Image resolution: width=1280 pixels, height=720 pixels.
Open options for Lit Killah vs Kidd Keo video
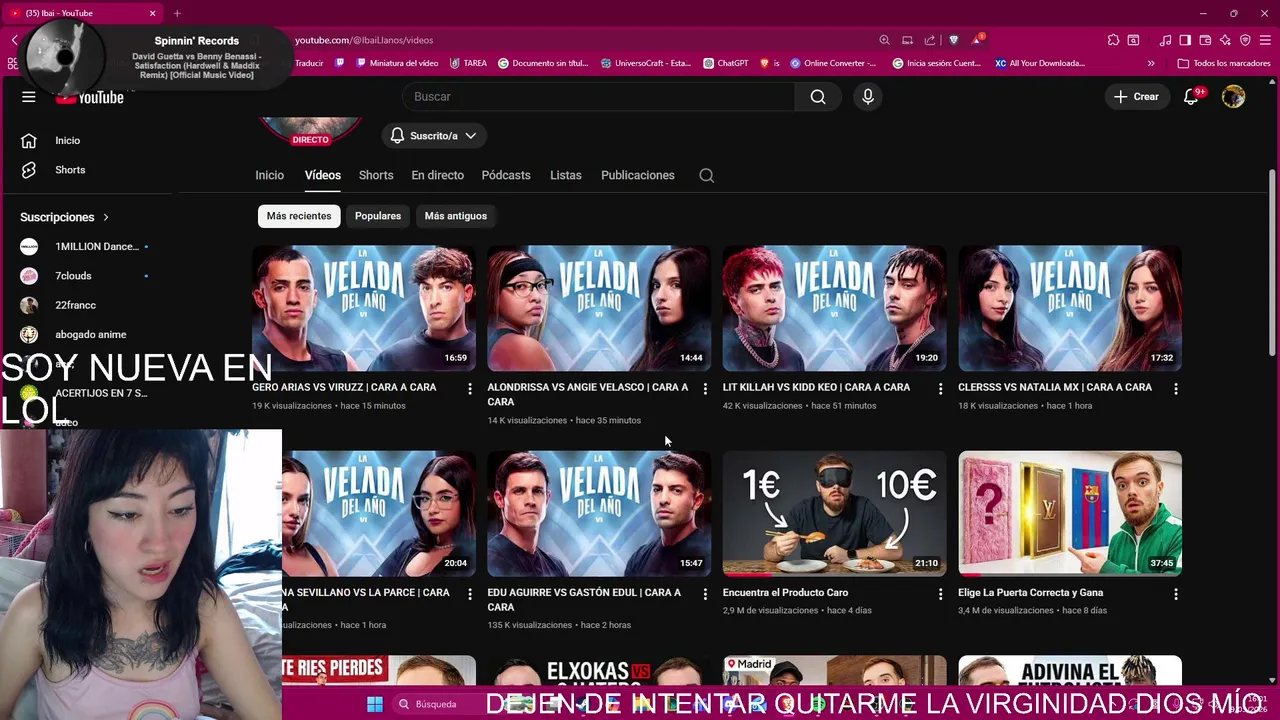940,388
